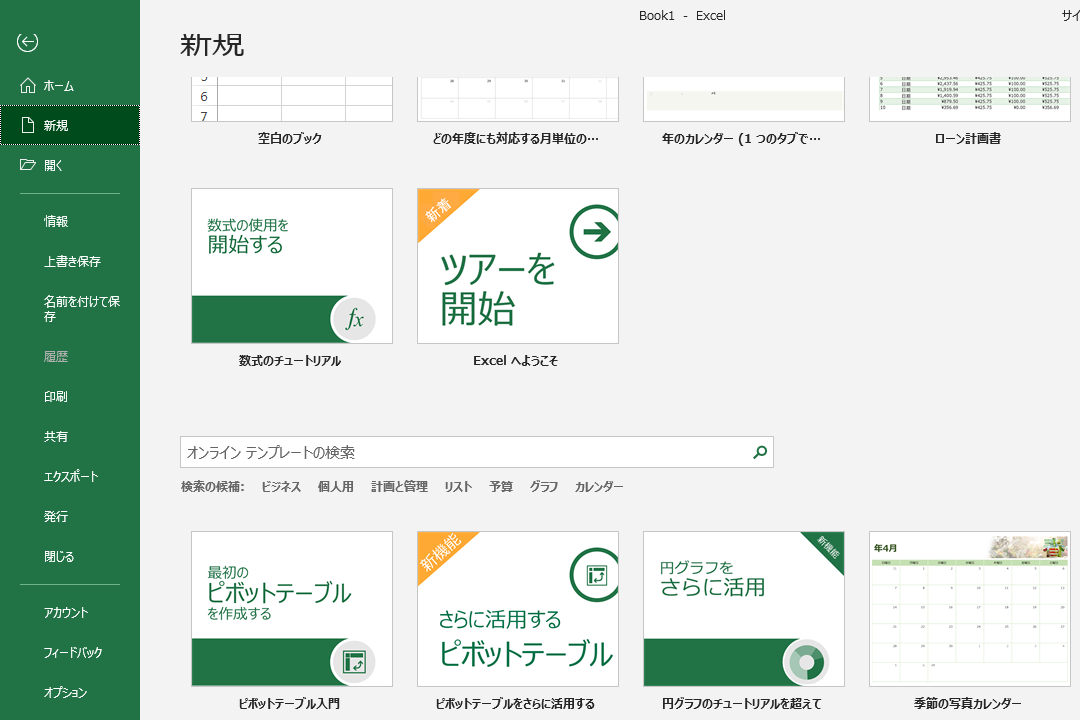Image resolution: width=1080 pixels, height=720 pixels.
Task: Select 空白のブック template thumbnail
Action: pos(292,99)
